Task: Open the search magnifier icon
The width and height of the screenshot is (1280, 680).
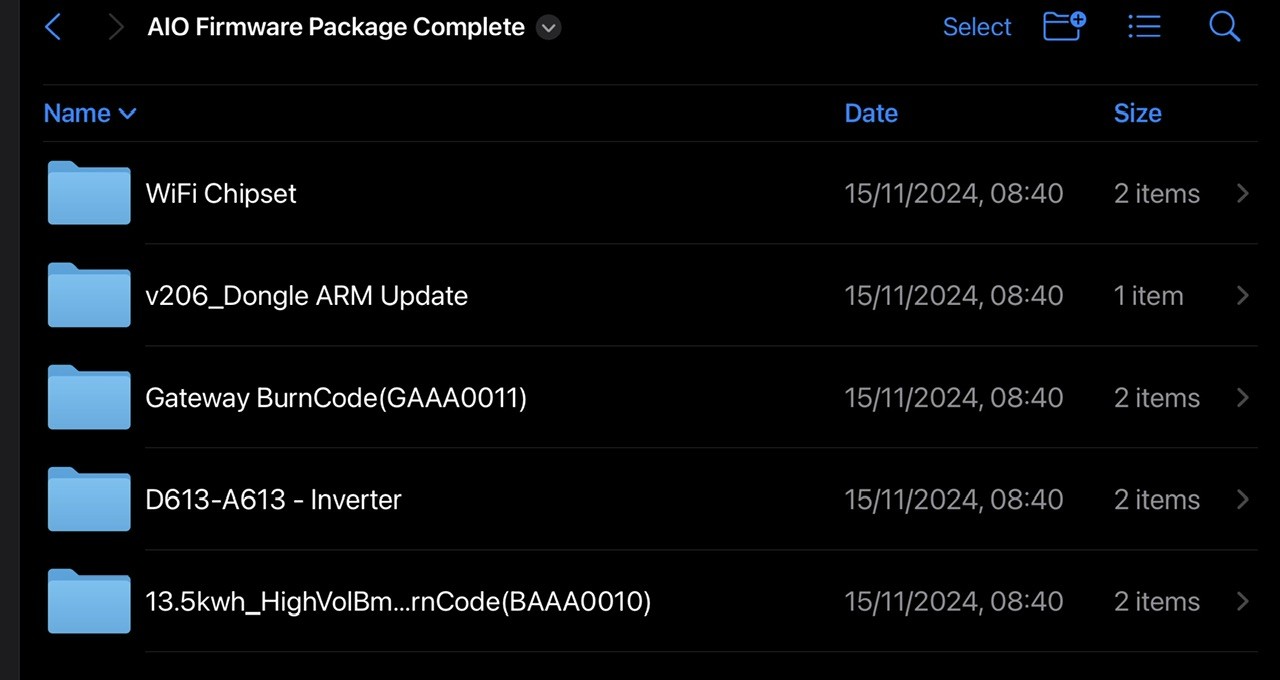Action: pos(1225,27)
